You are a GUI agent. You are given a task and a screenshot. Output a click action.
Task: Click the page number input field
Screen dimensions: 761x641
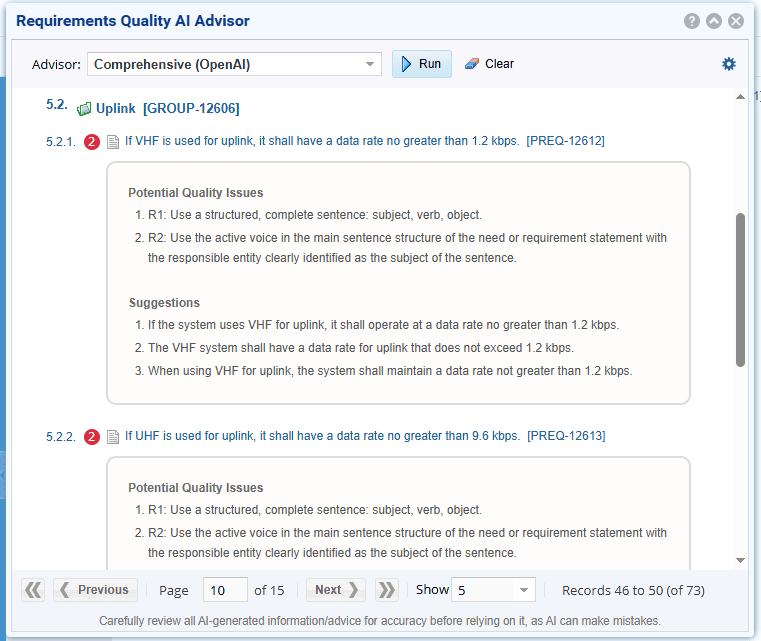click(224, 590)
